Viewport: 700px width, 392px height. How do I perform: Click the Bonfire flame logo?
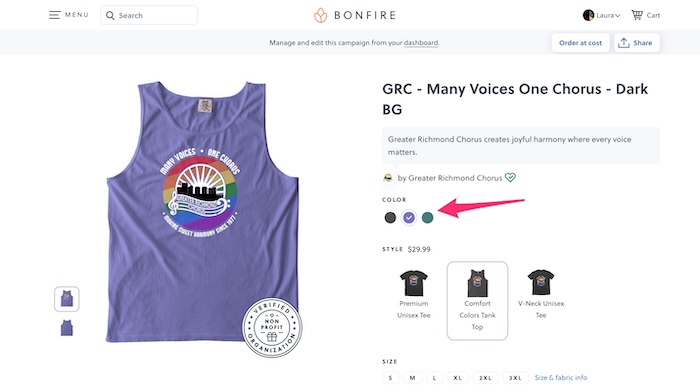tap(320, 15)
